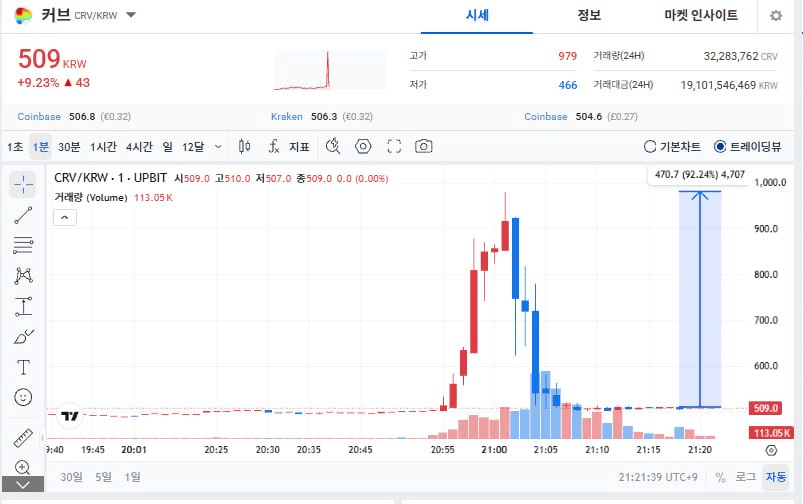Click the blue price range measurement box
This screenshot has height=504, width=803.
click(700, 300)
